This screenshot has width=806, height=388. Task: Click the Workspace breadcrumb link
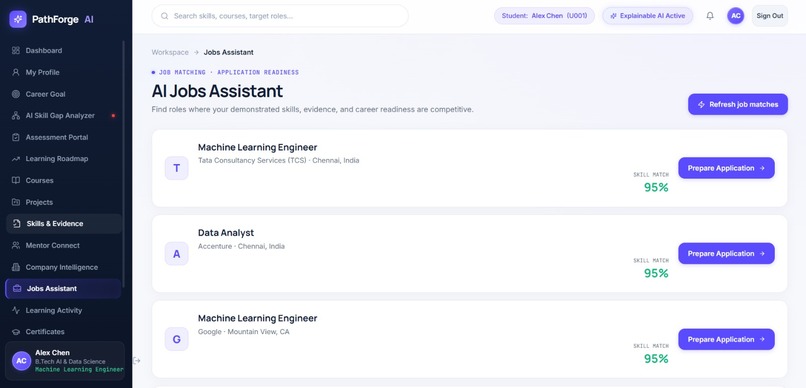170,52
